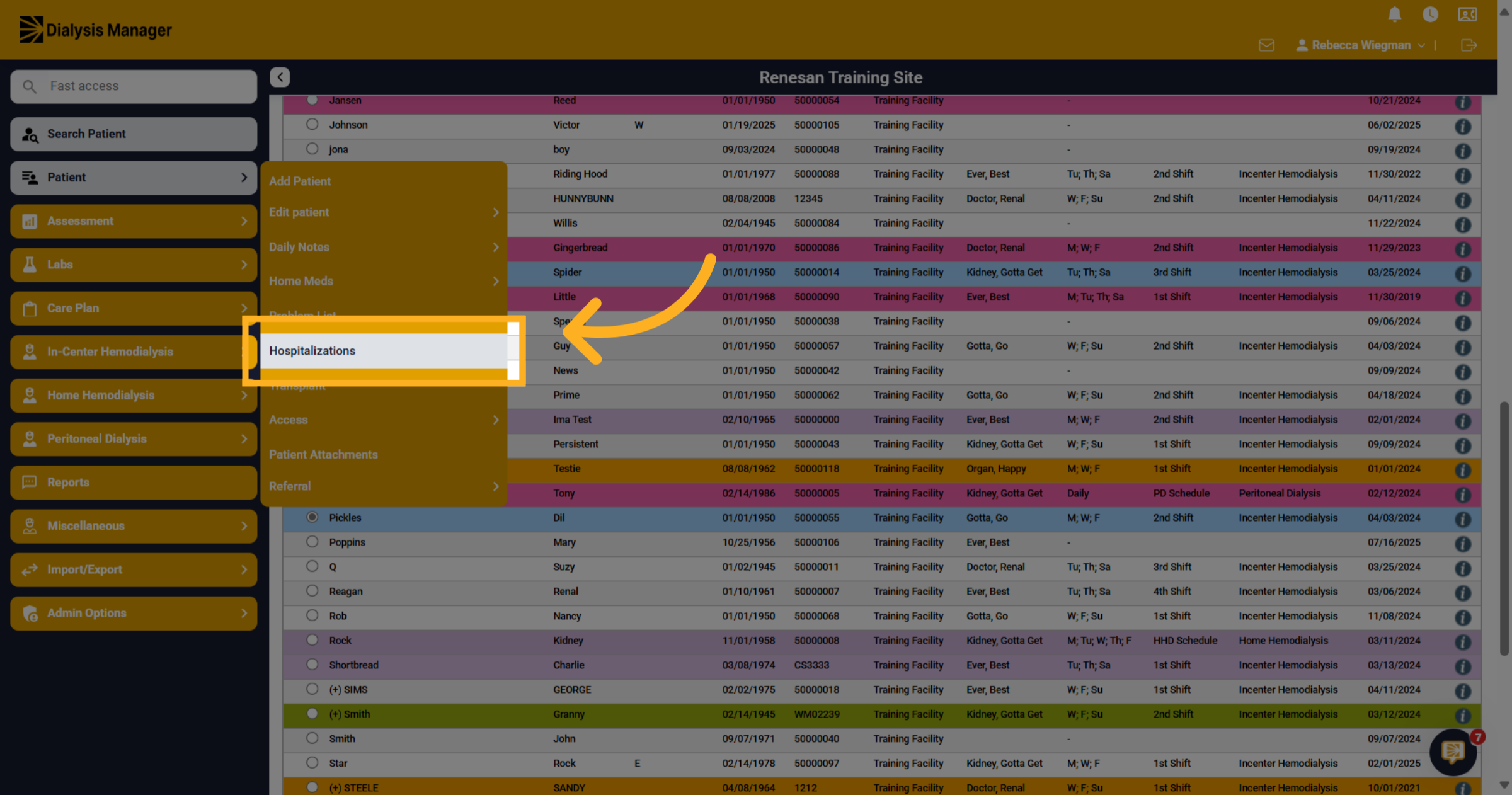Screen dimensions: 1512x795
Task: Choose Hospitalizations from the Patient submenu
Action: tap(384, 351)
